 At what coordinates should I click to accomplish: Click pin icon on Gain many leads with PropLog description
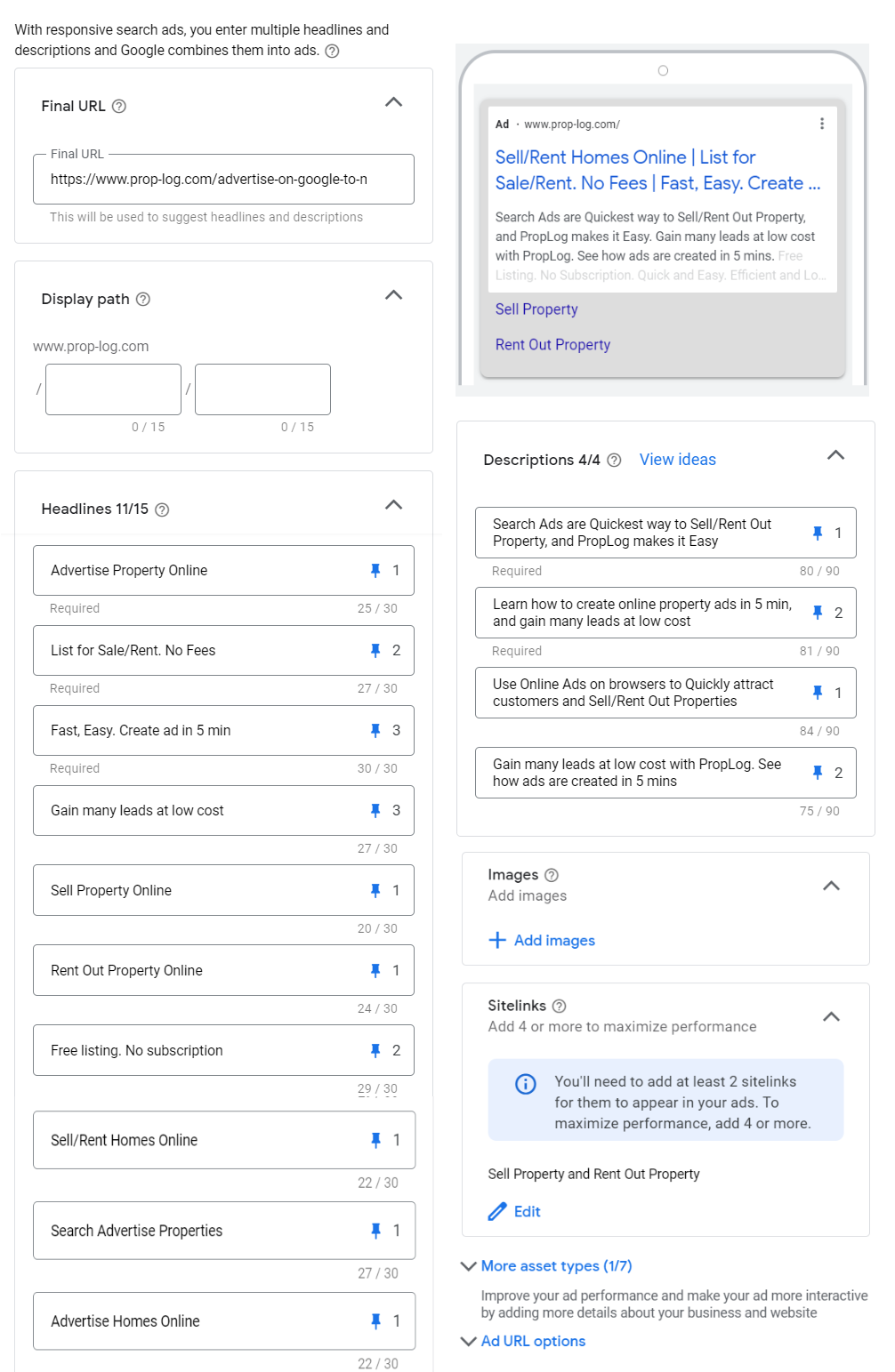click(818, 773)
